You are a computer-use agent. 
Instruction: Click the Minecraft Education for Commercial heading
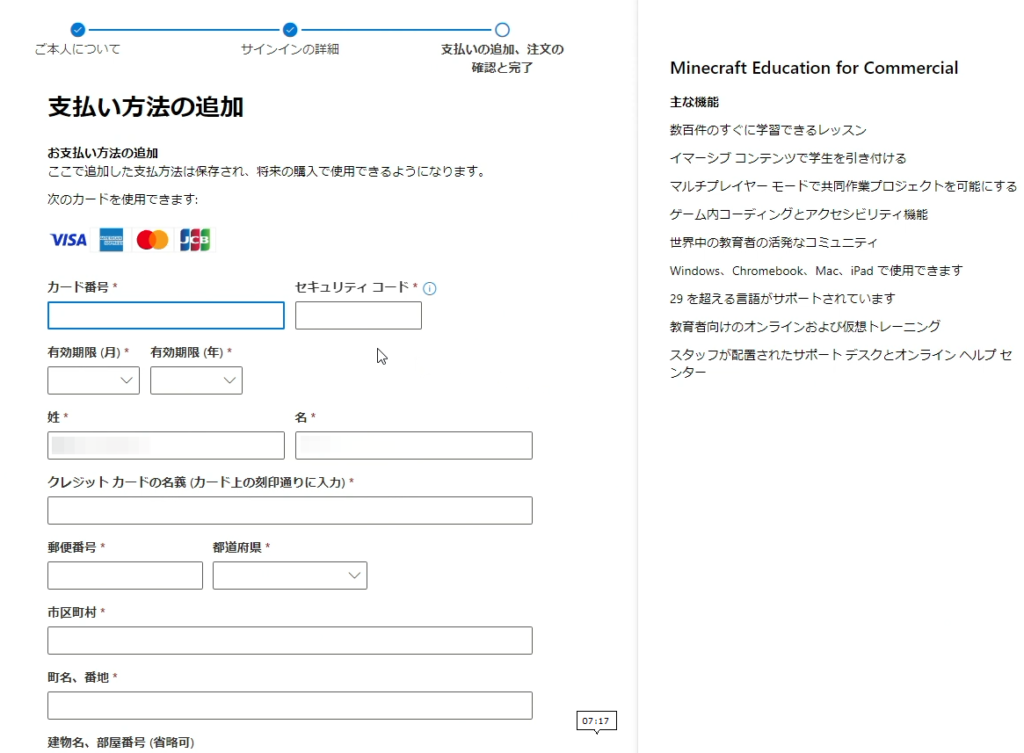813,68
